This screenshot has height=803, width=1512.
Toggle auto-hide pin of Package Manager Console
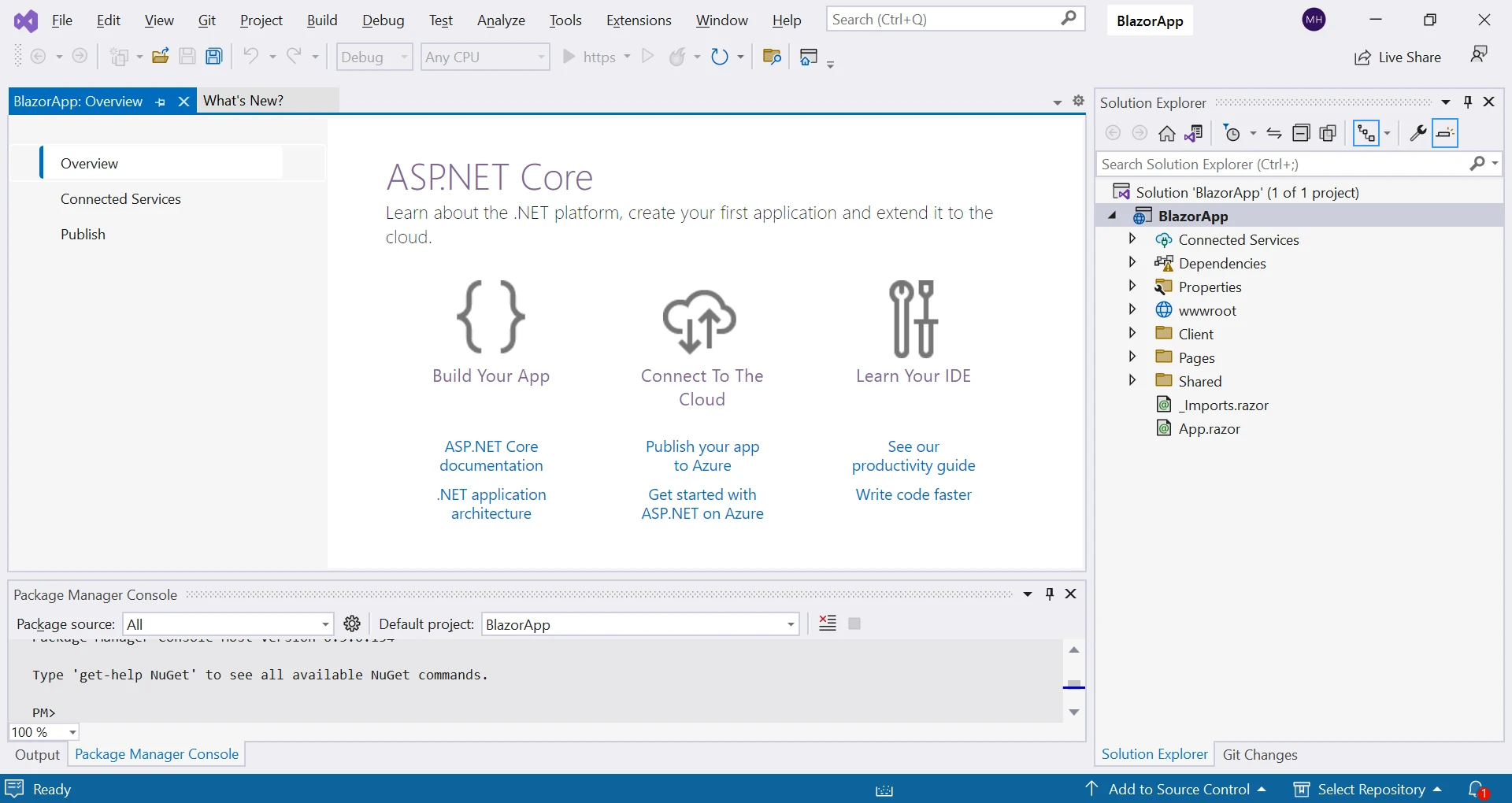[1050, 594]
